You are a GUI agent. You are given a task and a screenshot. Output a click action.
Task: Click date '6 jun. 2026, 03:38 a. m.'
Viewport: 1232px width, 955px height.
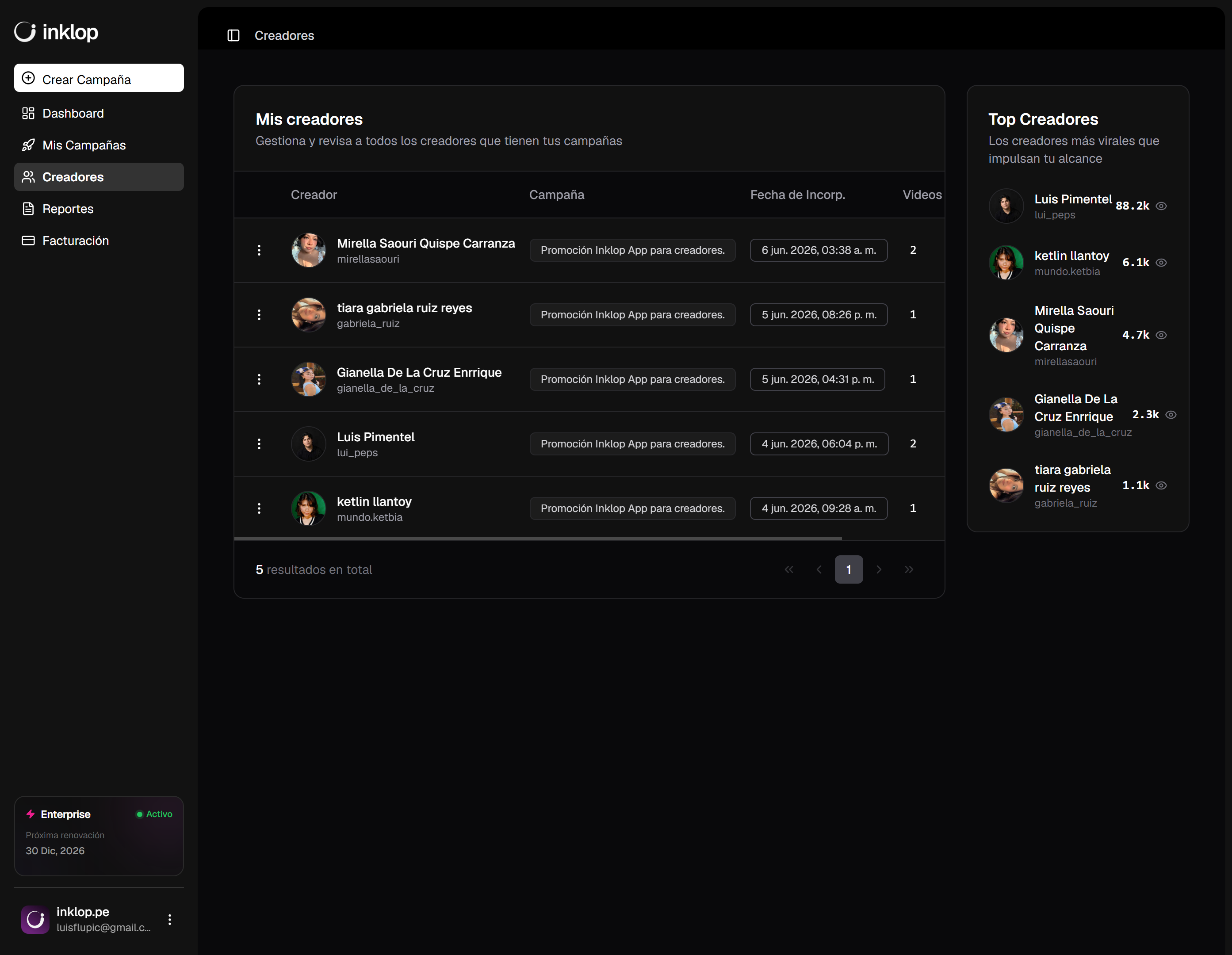point(819,250)
